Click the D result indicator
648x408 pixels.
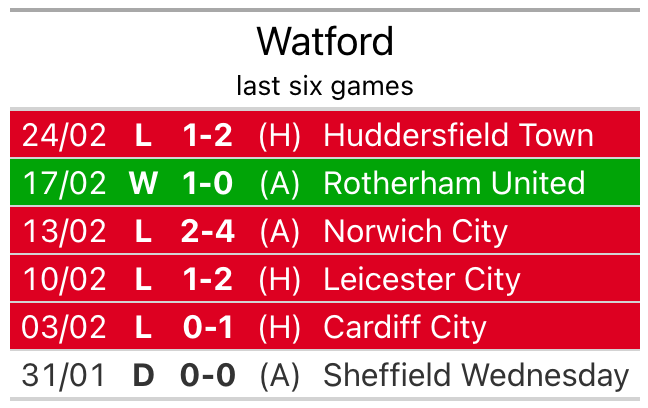(x=143, y=375)
